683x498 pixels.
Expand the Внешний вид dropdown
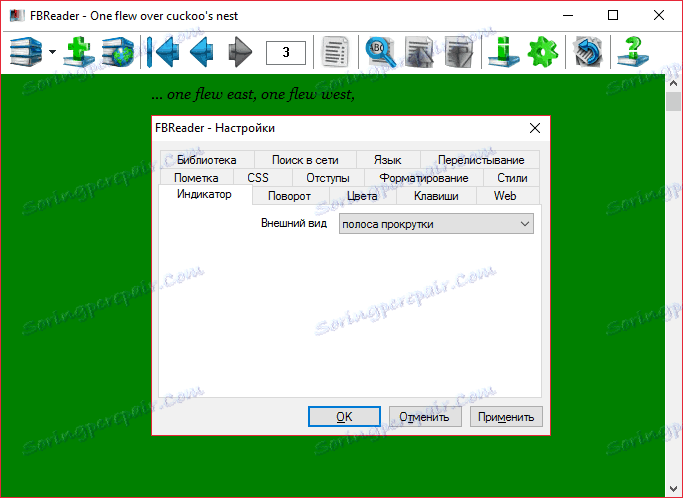coord(436,224)
